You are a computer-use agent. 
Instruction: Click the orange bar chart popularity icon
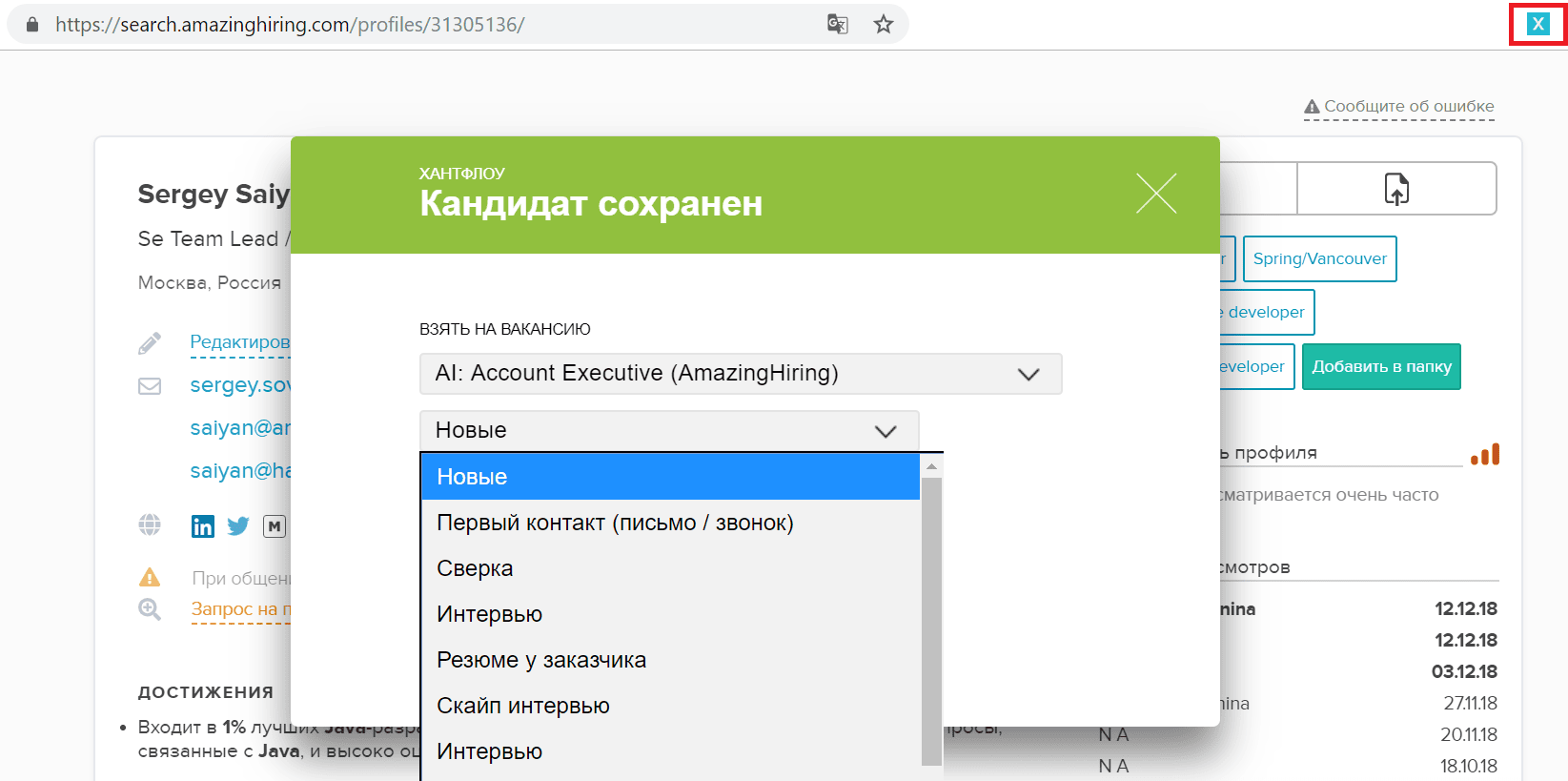1485,454
